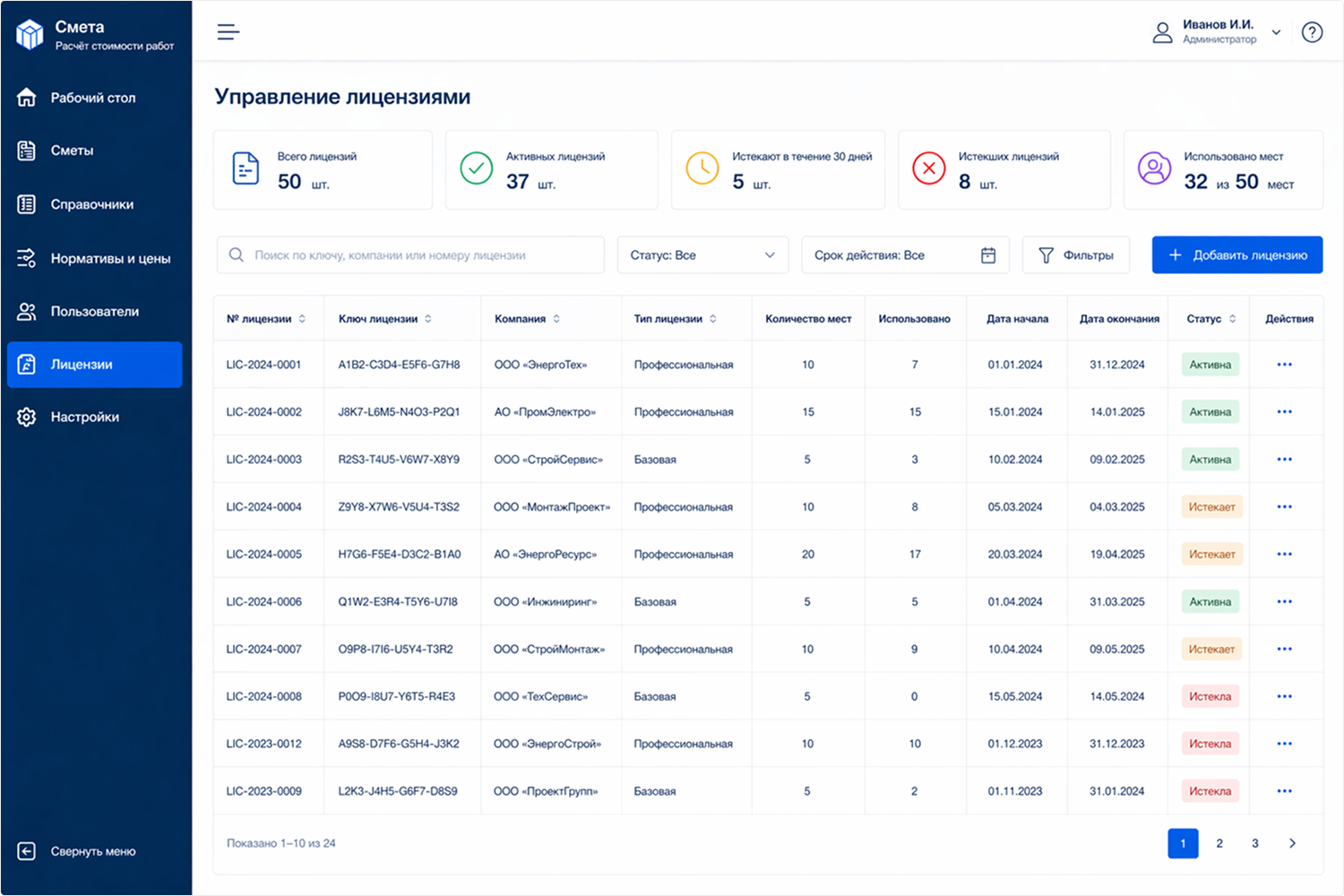The width and height of the screenshot is (1344, 896).
Task: Open Сметы in the sidebar
Action: tap(72, 151)
